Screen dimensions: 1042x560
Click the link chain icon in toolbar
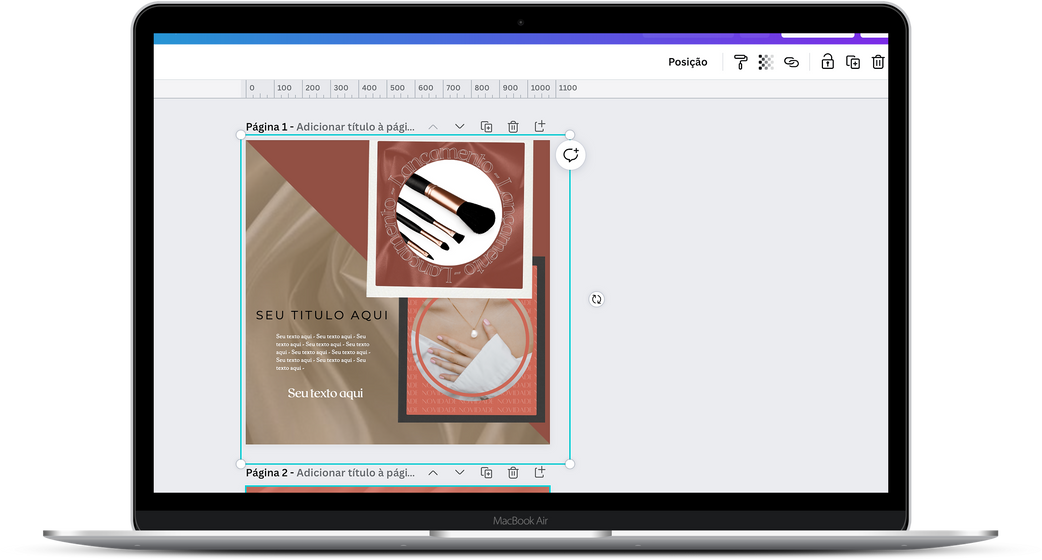click(x=791, y=62)
